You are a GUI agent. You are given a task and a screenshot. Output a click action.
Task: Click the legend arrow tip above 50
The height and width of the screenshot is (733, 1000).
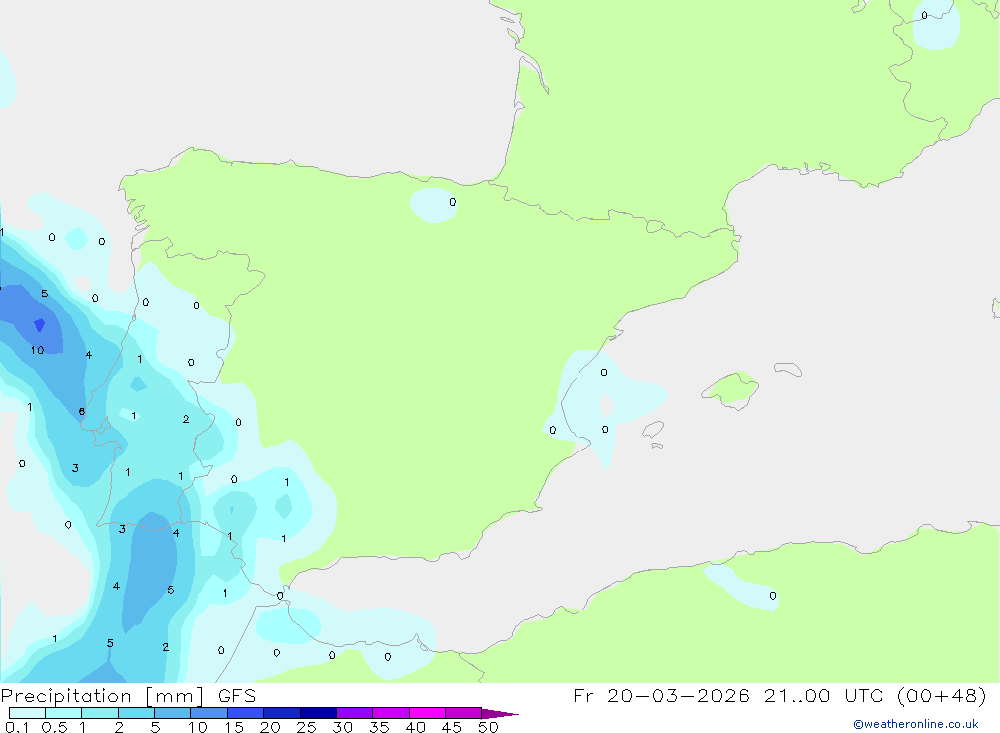[x=500, y=714]
